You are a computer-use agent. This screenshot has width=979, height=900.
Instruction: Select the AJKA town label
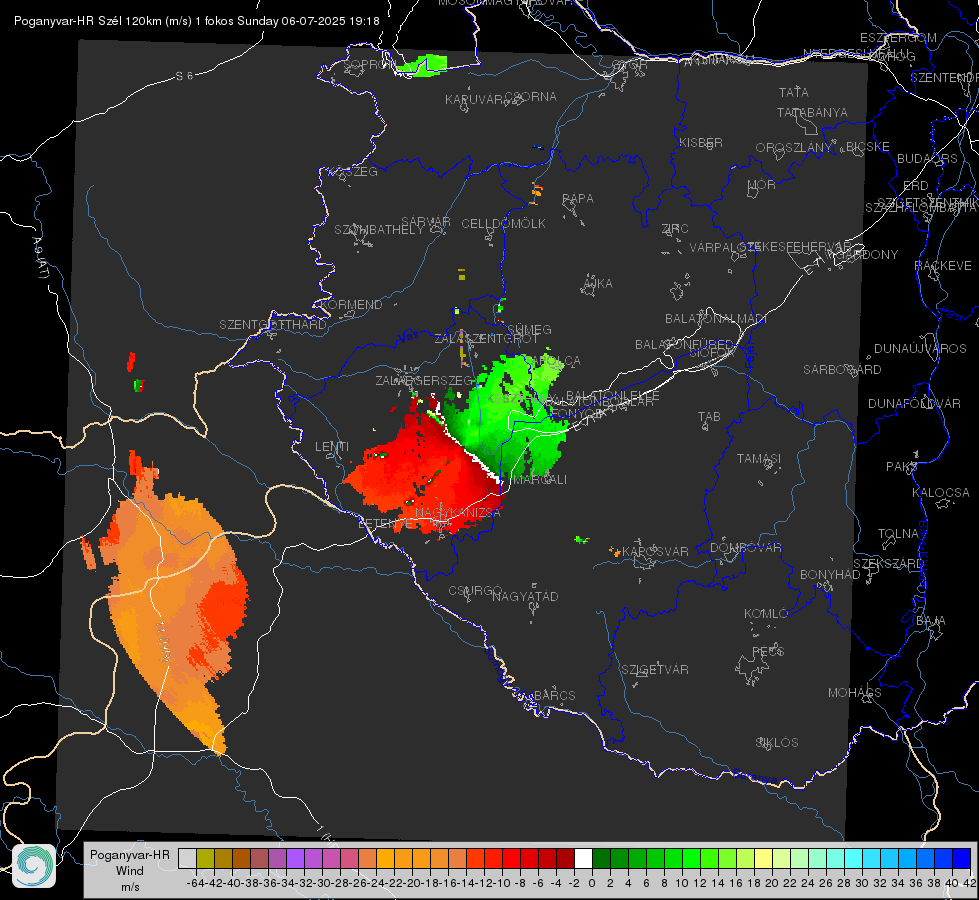tap(597, 284)
